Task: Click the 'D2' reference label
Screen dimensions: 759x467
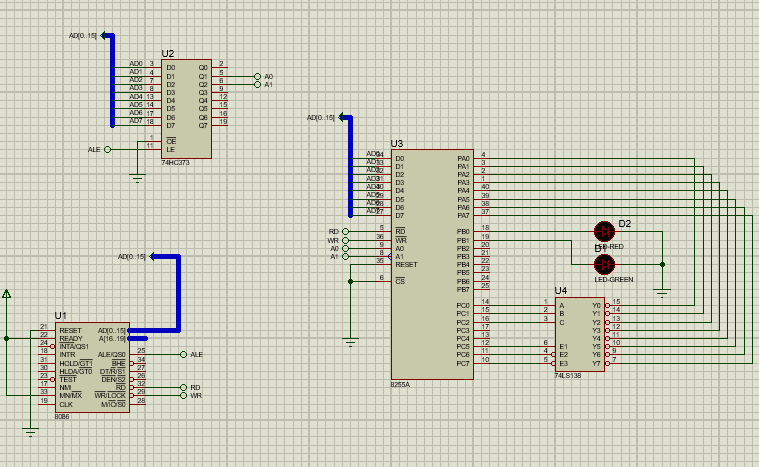Action: point(625,224)
